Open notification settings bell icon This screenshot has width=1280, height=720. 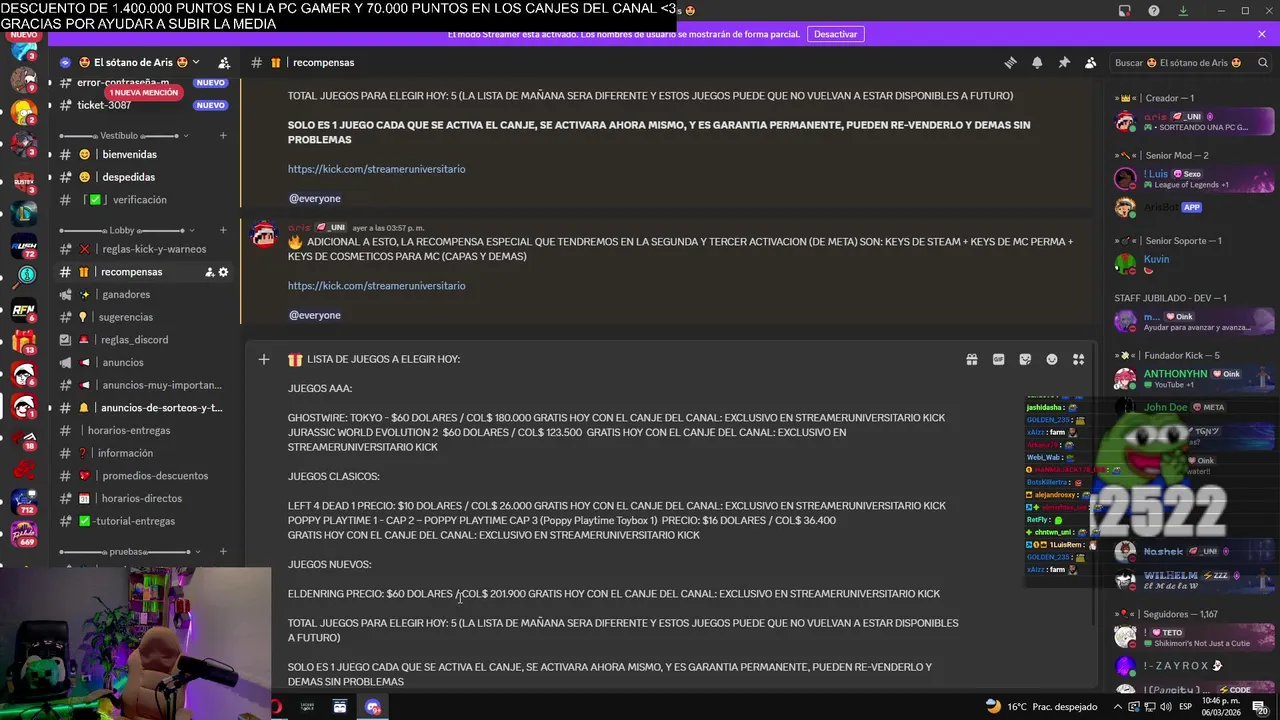tap(1037, 62)
